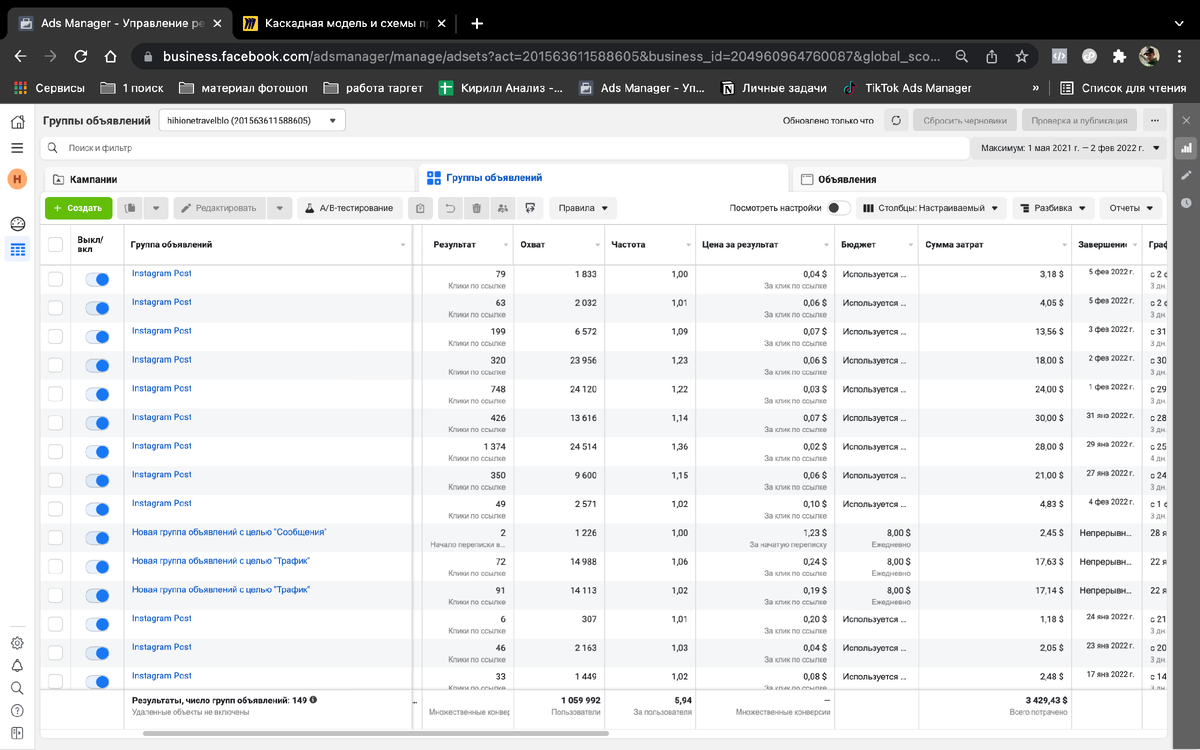
Task: Close the right side panel with X
Action: 1187,120
